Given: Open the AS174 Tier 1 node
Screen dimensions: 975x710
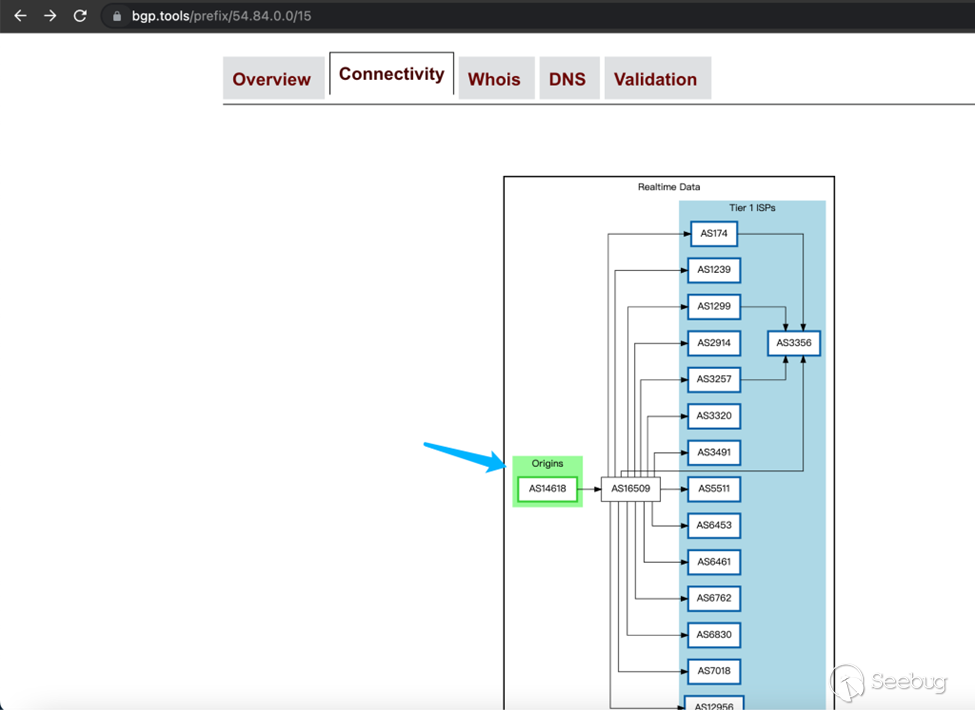Looking at the screenshot, I should pos(714,234).
